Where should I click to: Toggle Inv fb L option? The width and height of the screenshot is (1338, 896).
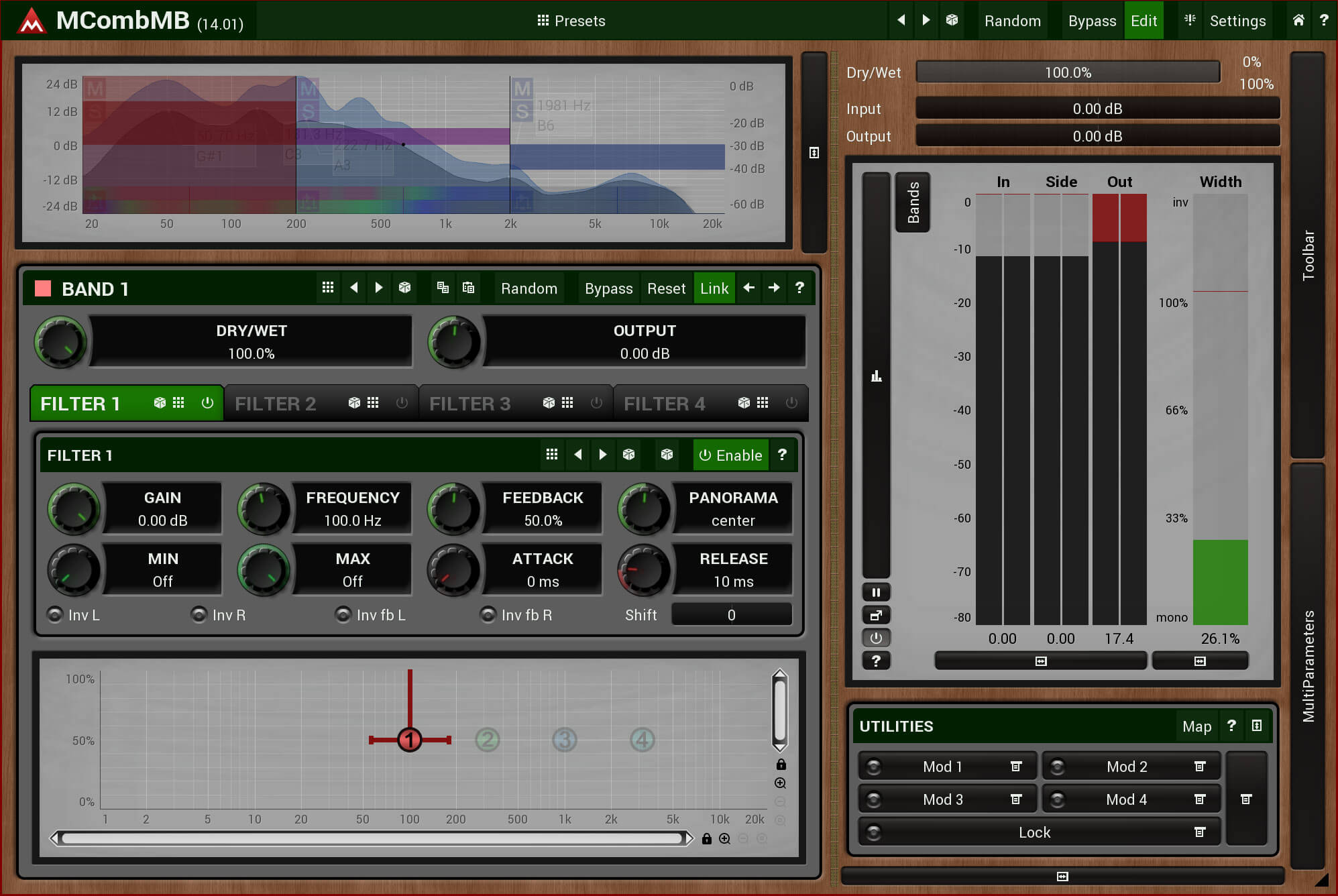(371, 615)
